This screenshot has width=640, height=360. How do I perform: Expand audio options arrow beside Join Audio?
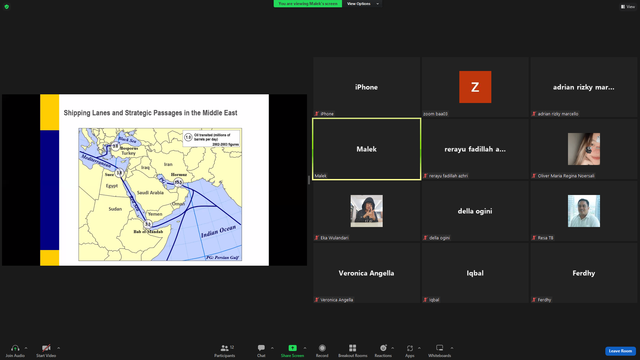tap(26, 348)
